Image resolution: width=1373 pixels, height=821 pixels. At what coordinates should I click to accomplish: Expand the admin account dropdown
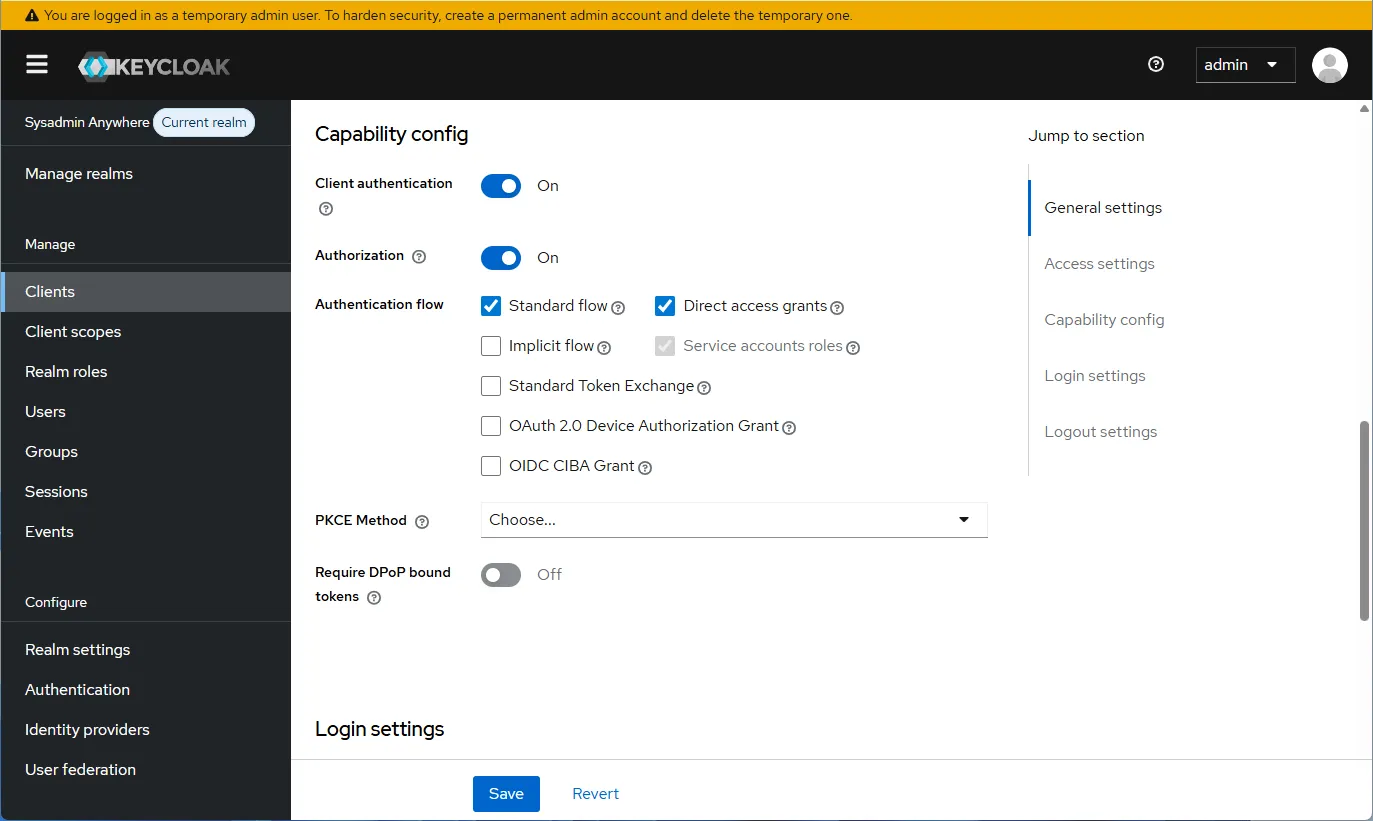coord(1245,64)
